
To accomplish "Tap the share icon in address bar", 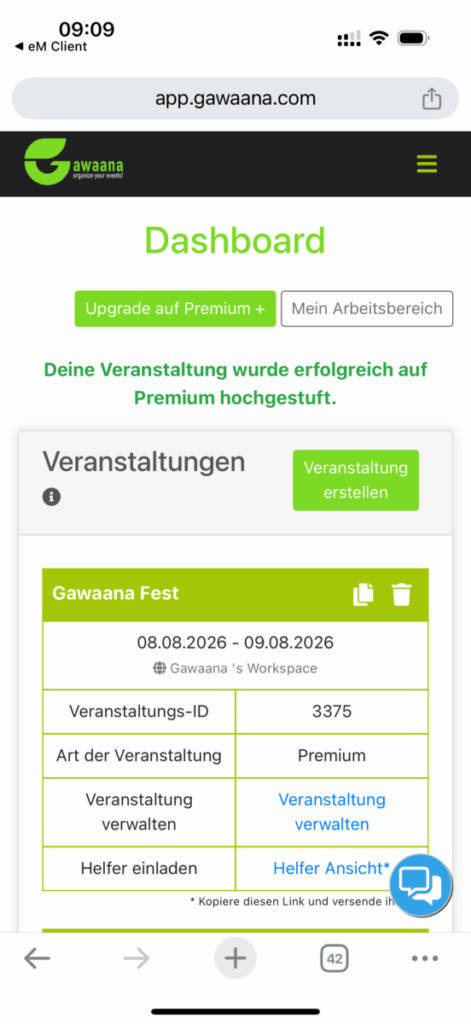I will 431,99.
